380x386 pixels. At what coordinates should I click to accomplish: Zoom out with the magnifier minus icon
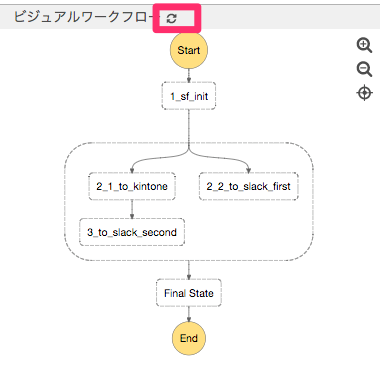pos(364,69)
